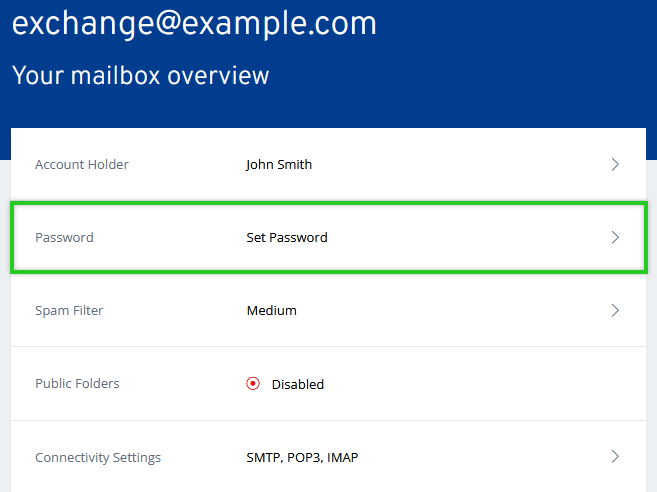Click the red Disabled status icon
The image size is (657, 492).
pyautogui.click(x=253, y=384)
